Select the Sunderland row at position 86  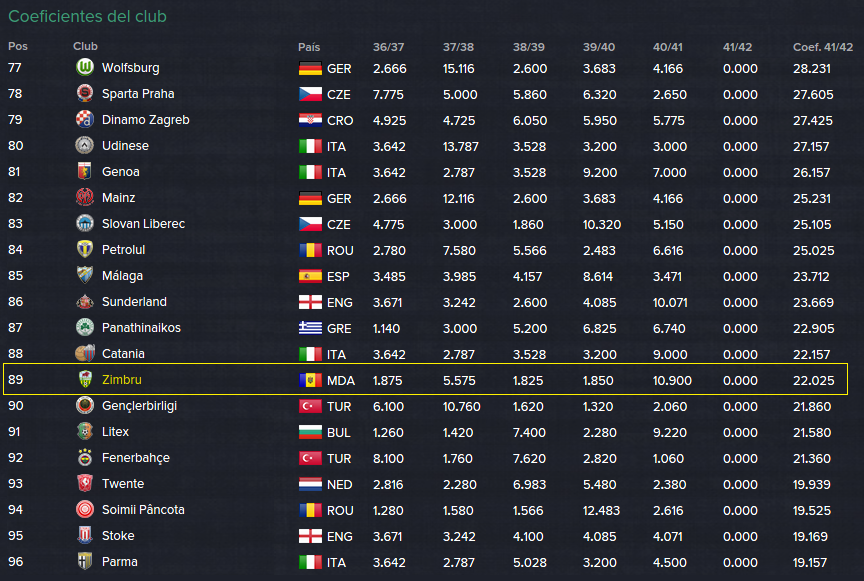(x=425, y=302)
